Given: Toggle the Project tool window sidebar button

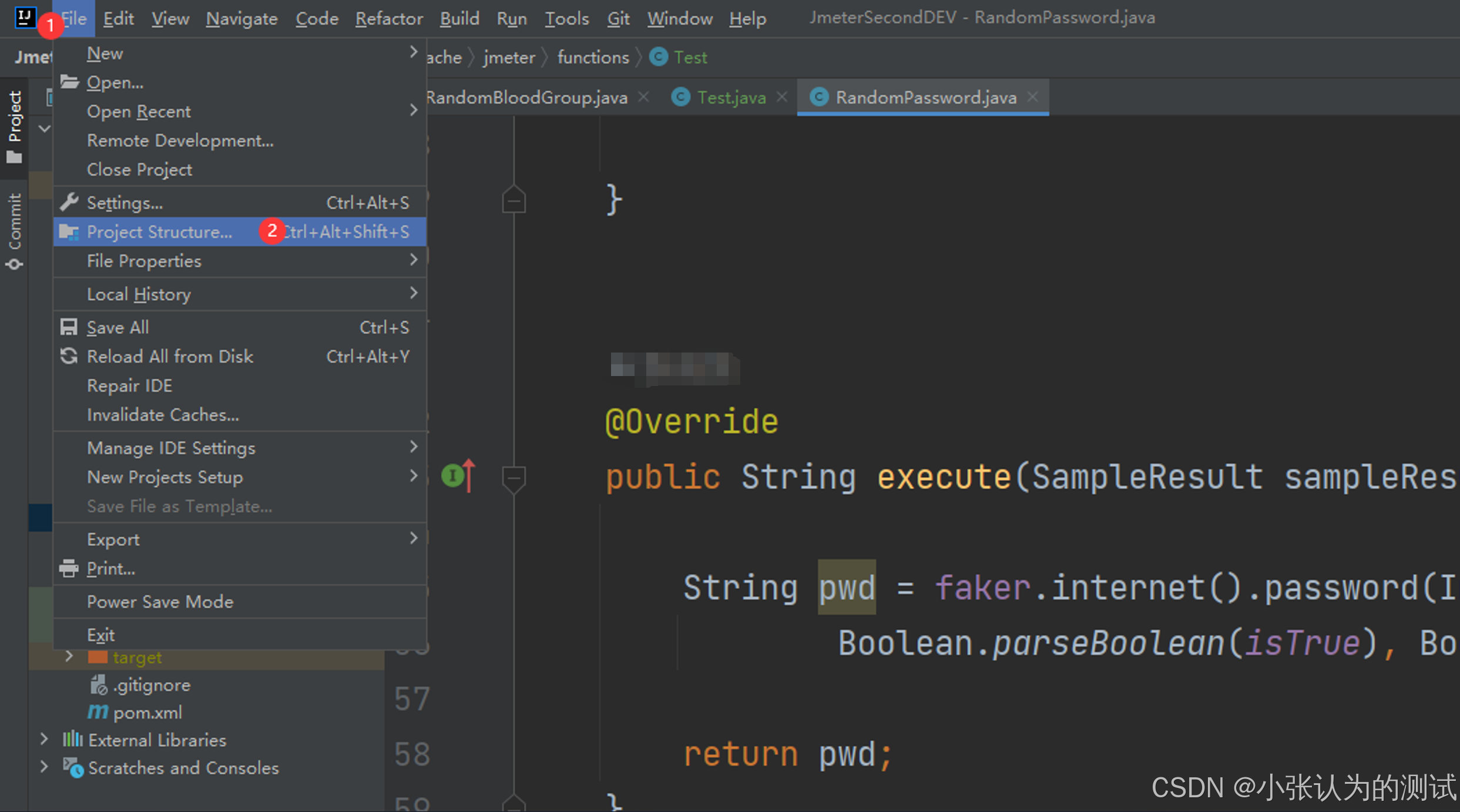Looking at the screenshot, I should point(14,126).
